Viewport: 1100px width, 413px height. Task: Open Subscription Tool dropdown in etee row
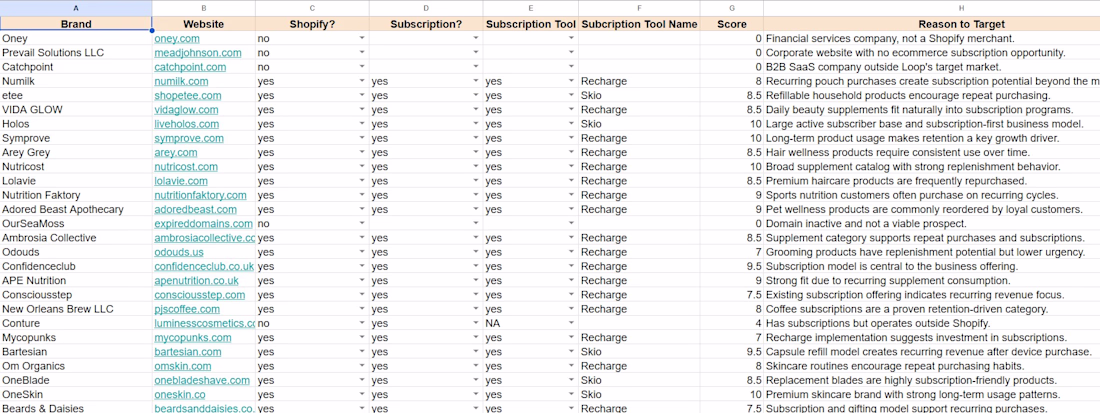tap(572, 95)
